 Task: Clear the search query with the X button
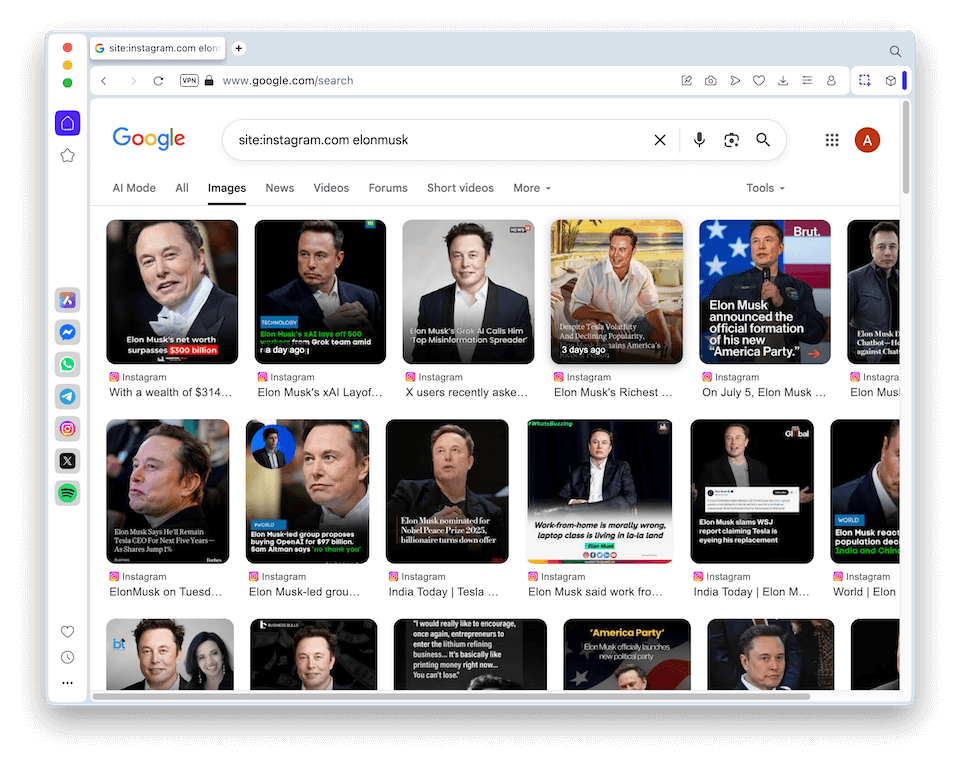tap(660, 140)
